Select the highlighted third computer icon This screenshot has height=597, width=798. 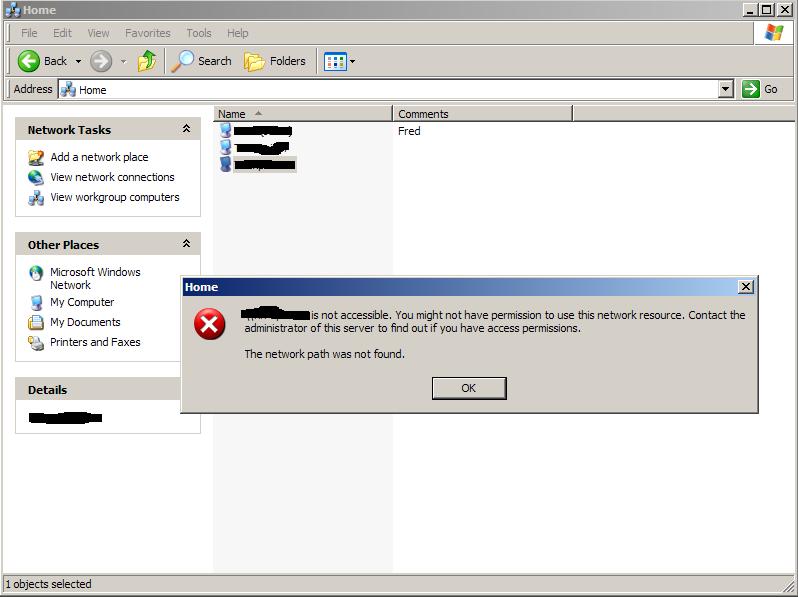tap(225, 164)
